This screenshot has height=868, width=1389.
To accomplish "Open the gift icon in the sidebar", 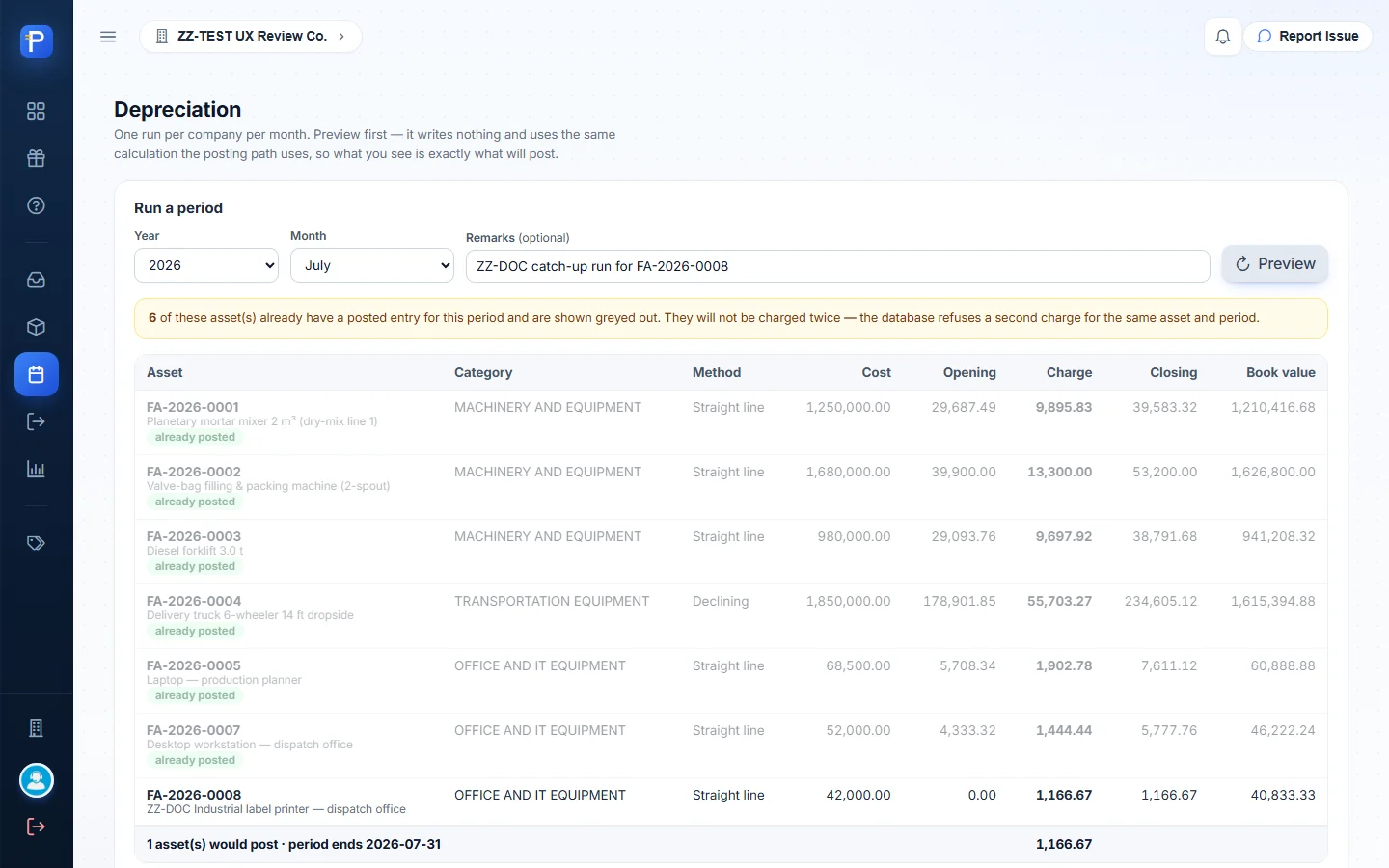I will [x=37, y=158].
